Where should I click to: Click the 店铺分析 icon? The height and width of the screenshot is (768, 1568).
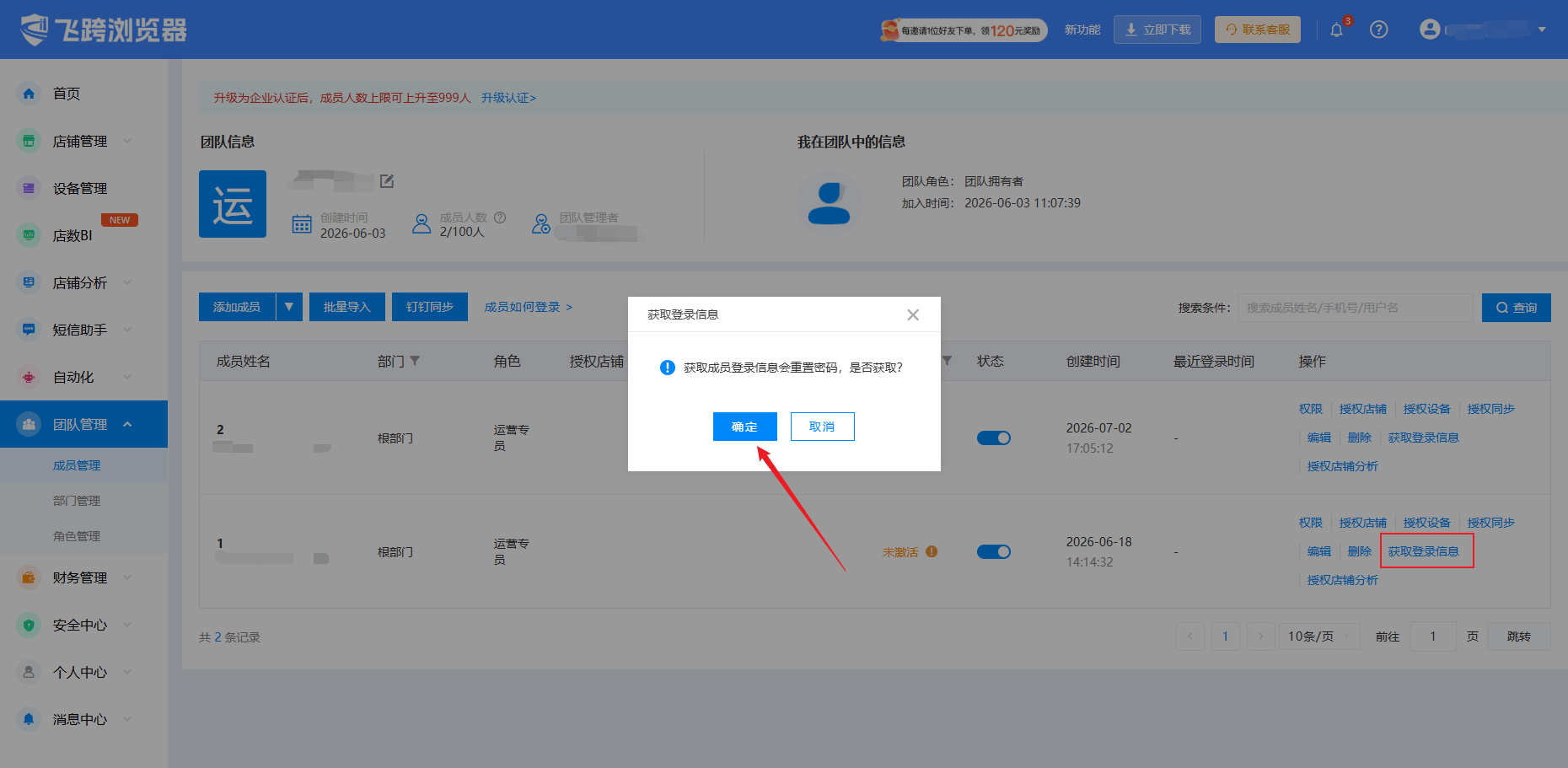(x=29, y=282)
